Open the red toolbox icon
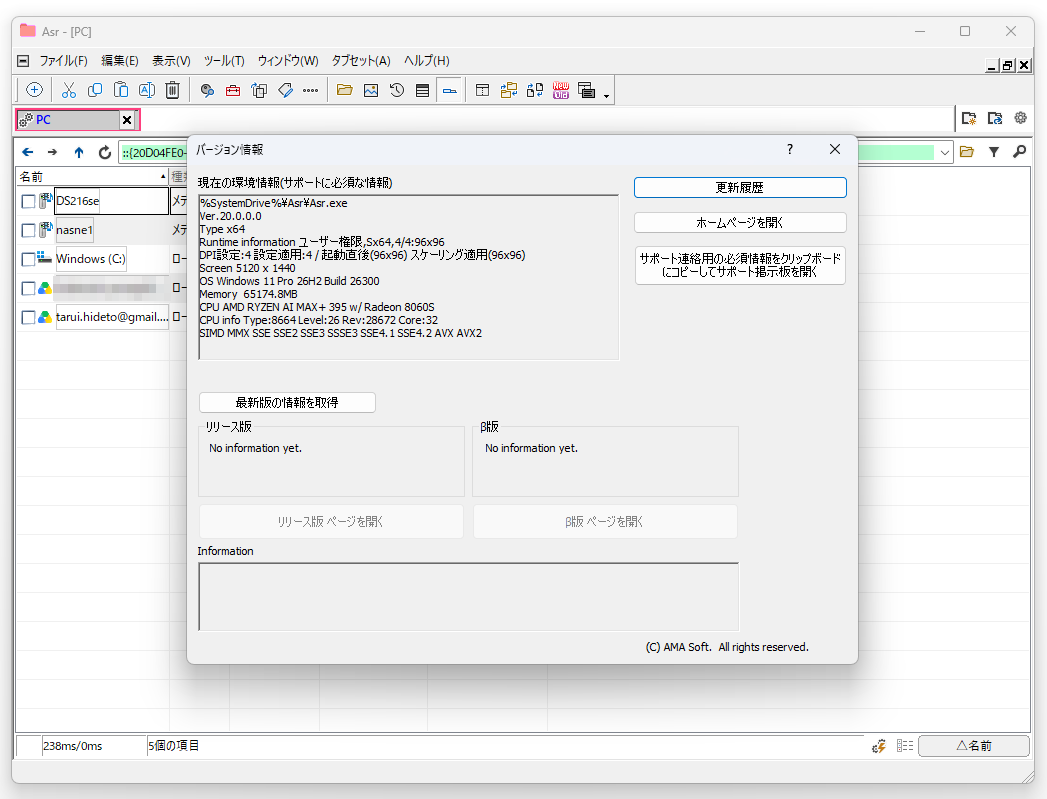Image resolution: width=1047 pixels, height=799 pixels. click(233, 90)
